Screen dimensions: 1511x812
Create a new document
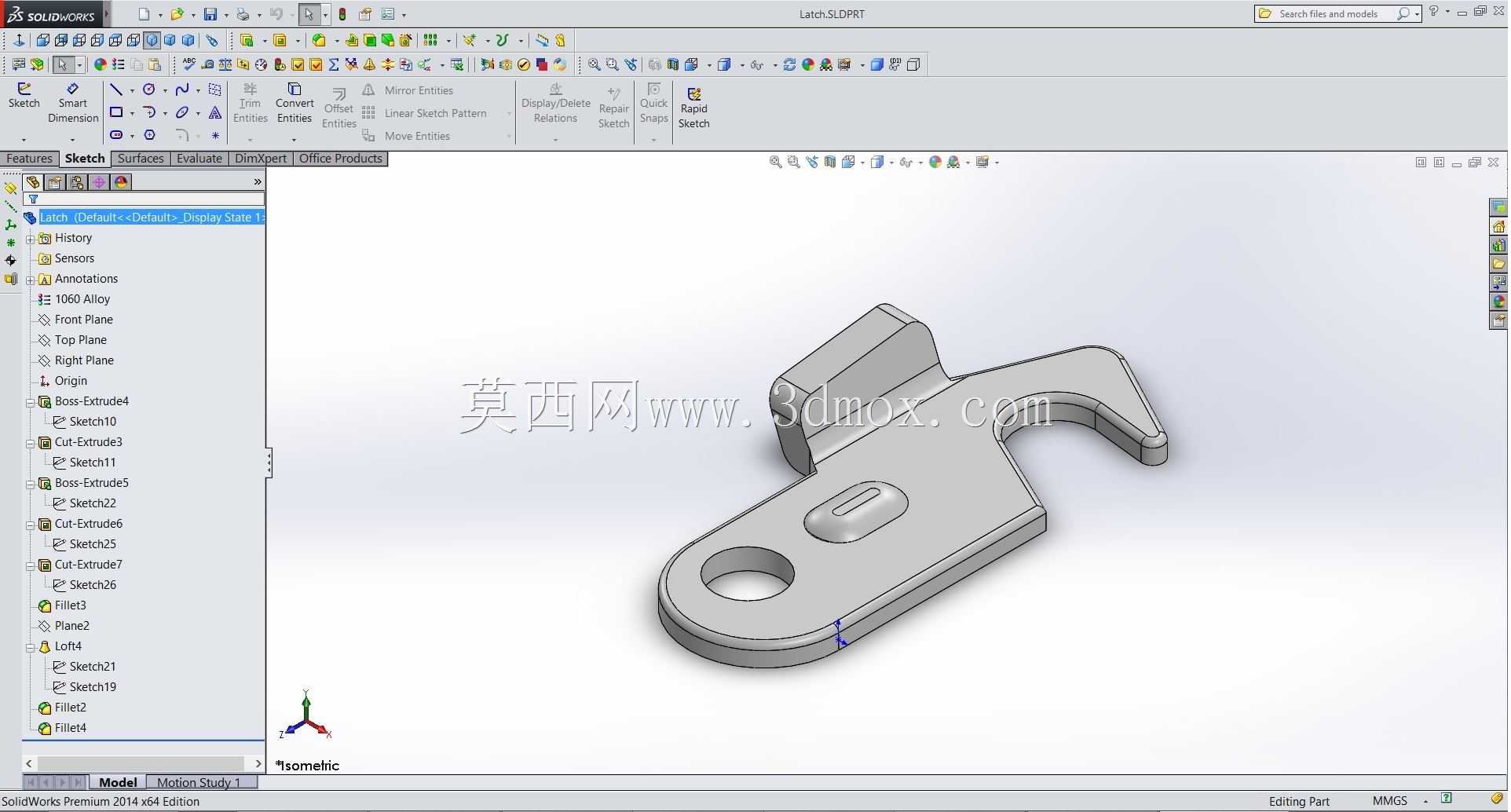(x=144, y=14)
